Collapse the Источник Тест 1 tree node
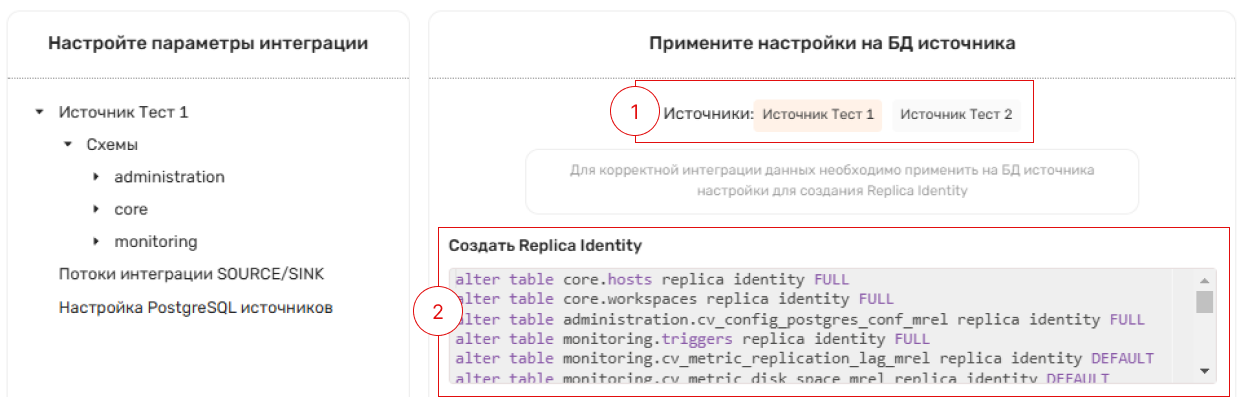1239x397 pixels. point(40,113)
